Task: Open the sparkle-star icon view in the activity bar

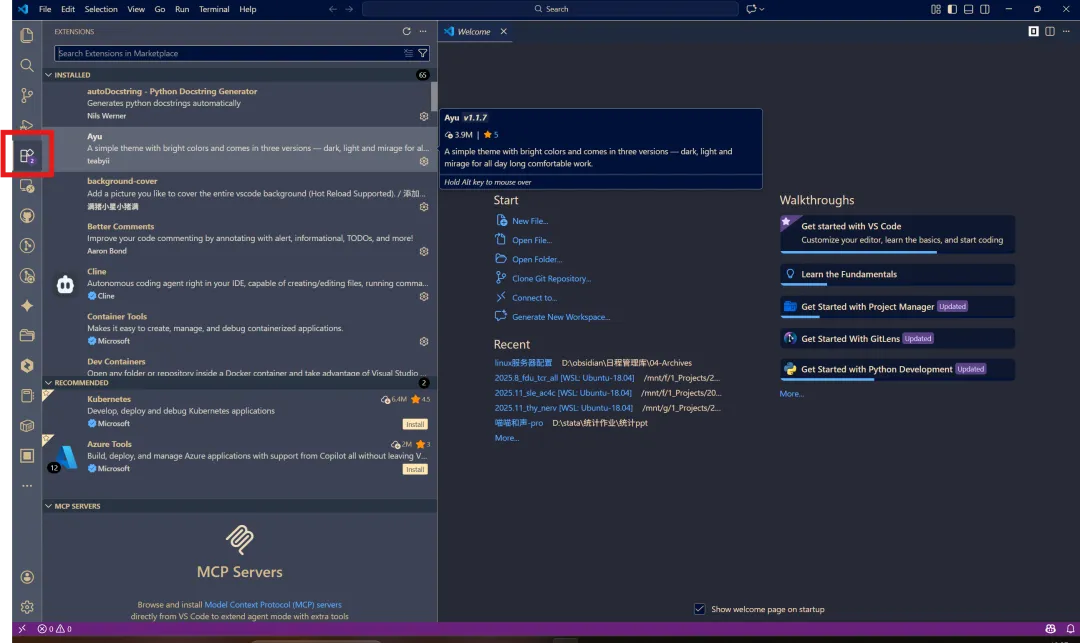Action: [x=27, y=306]
